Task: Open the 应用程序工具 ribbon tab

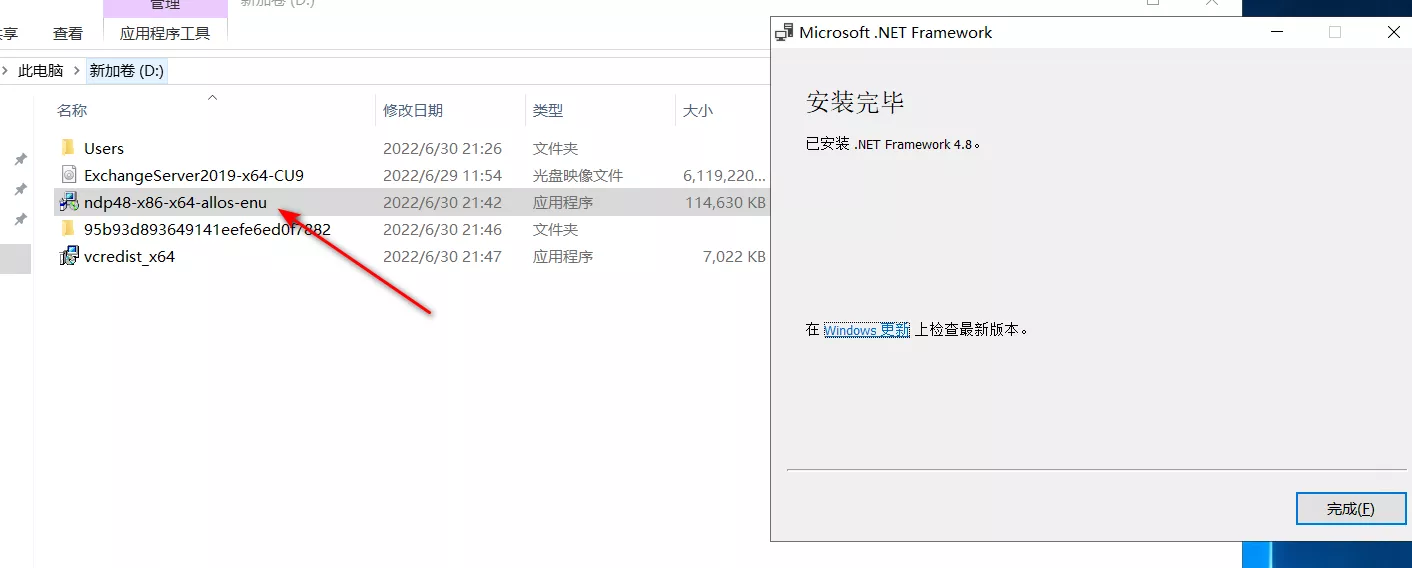Action: click(x=165, y=33)
